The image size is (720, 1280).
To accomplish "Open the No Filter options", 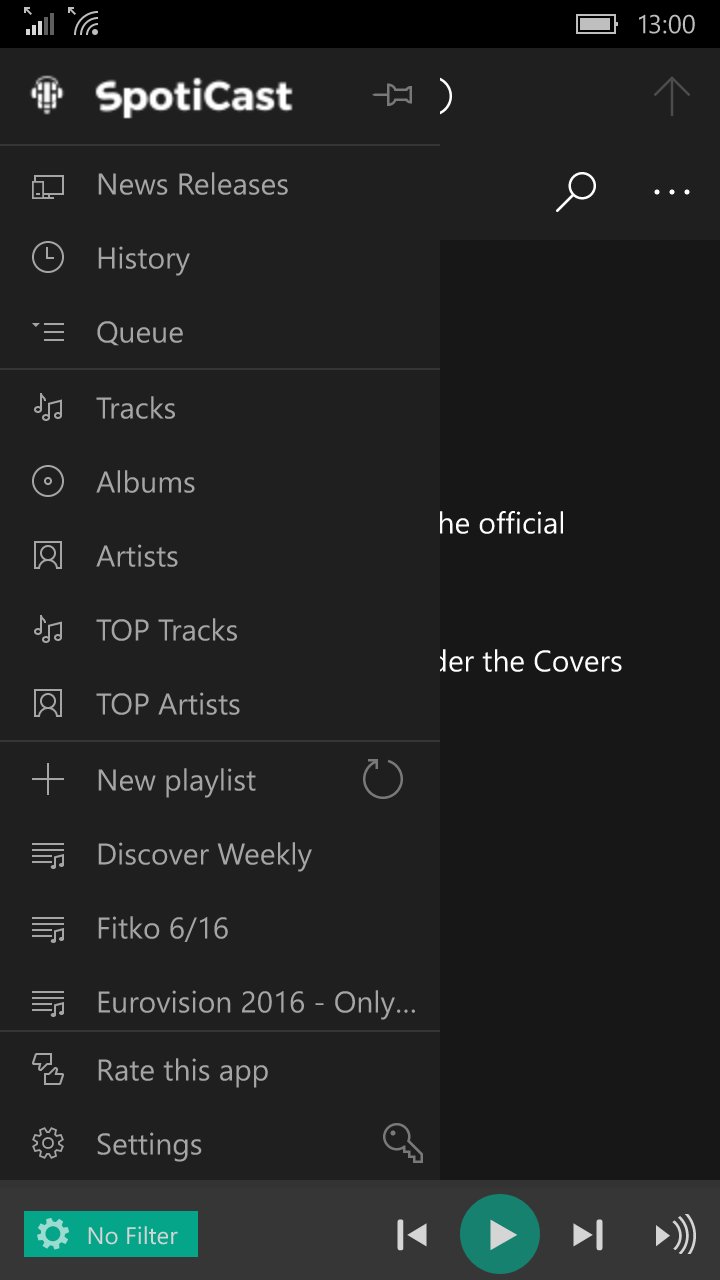I will tap(111, 1234).
